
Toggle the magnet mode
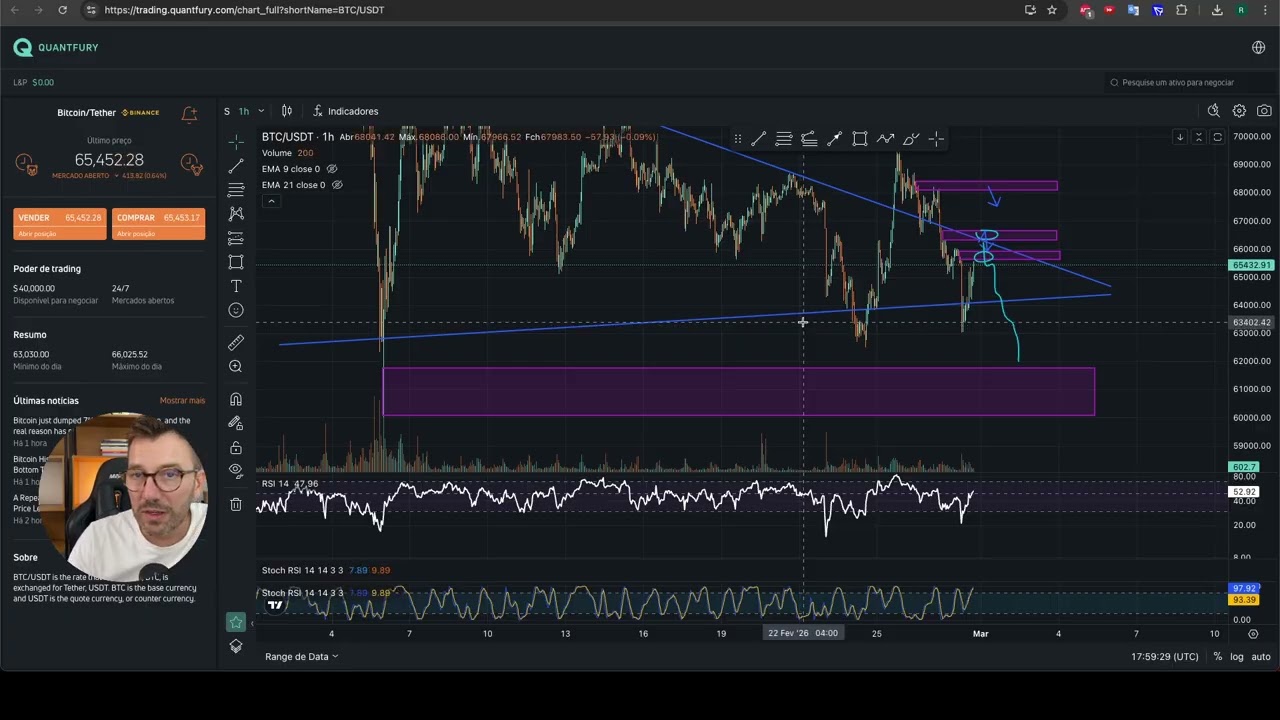tap(236, 399)
